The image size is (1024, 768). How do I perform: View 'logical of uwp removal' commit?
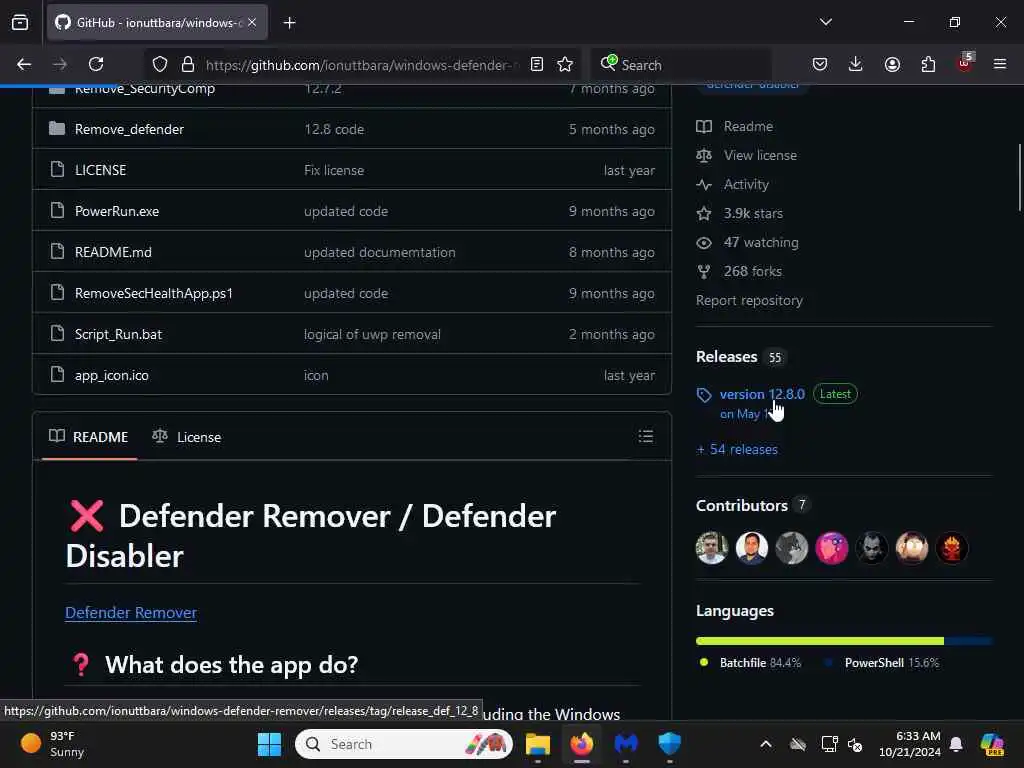click(372, 334)
